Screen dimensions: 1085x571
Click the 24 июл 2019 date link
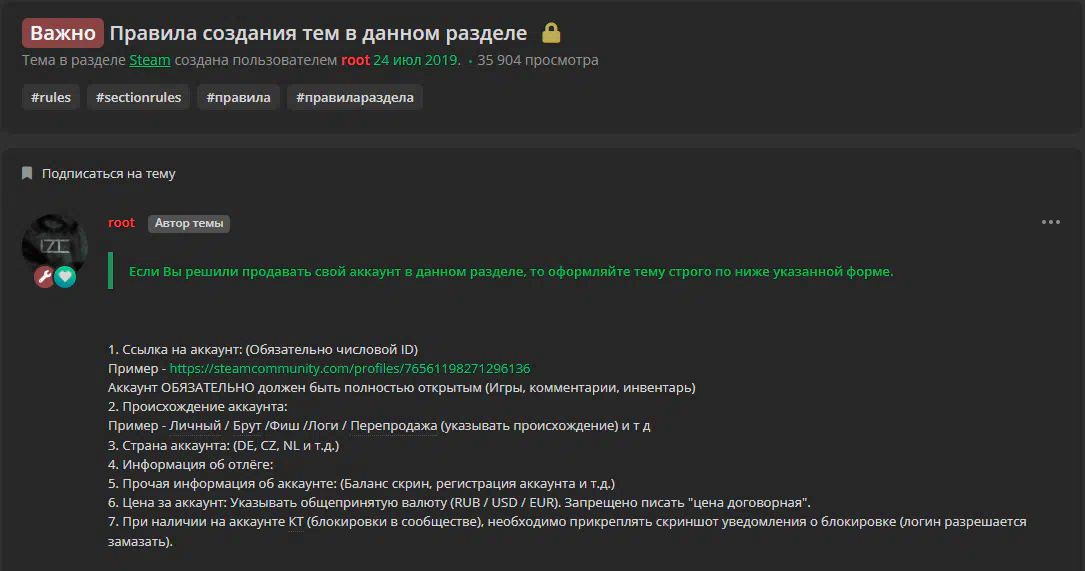click(x=416, y=60)
